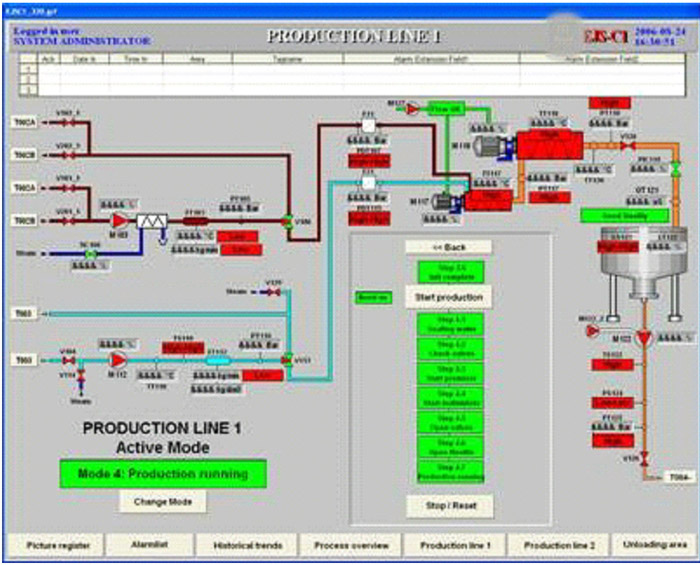Click the Tagname column header in alarm table
Screen dimensions: 700x565
pyautogui.click(x=288, y=59)
